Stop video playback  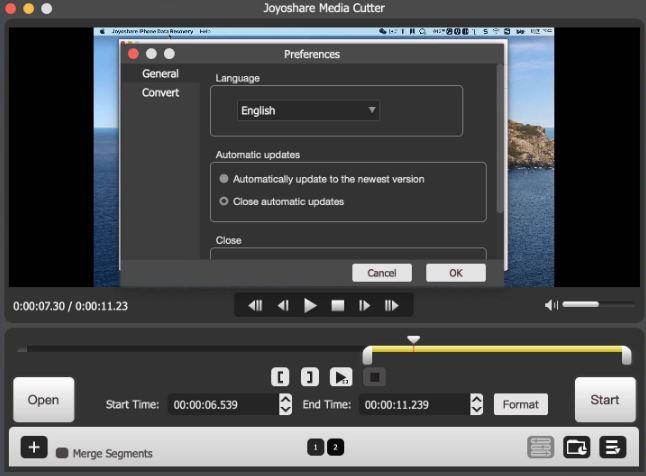click(x=338, y=305)
